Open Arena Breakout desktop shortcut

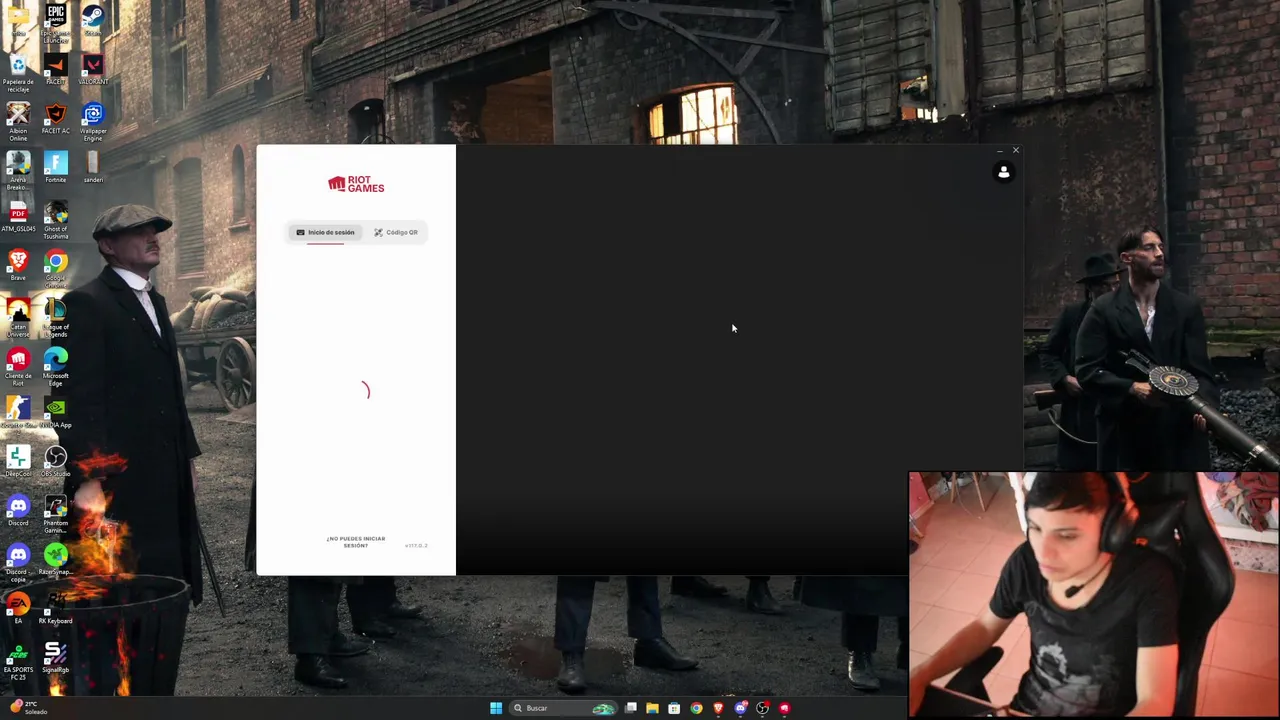point(18,170)
